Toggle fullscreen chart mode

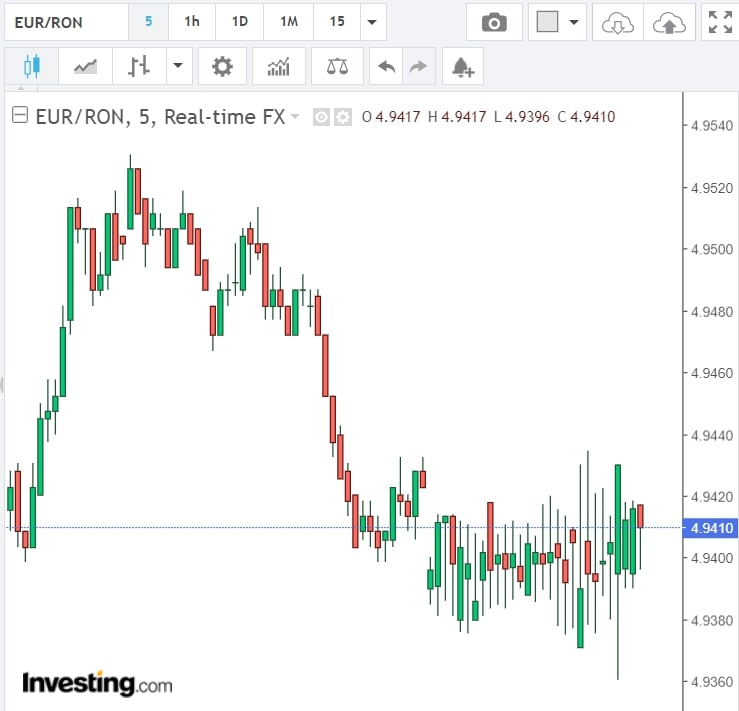click(719, 22)
